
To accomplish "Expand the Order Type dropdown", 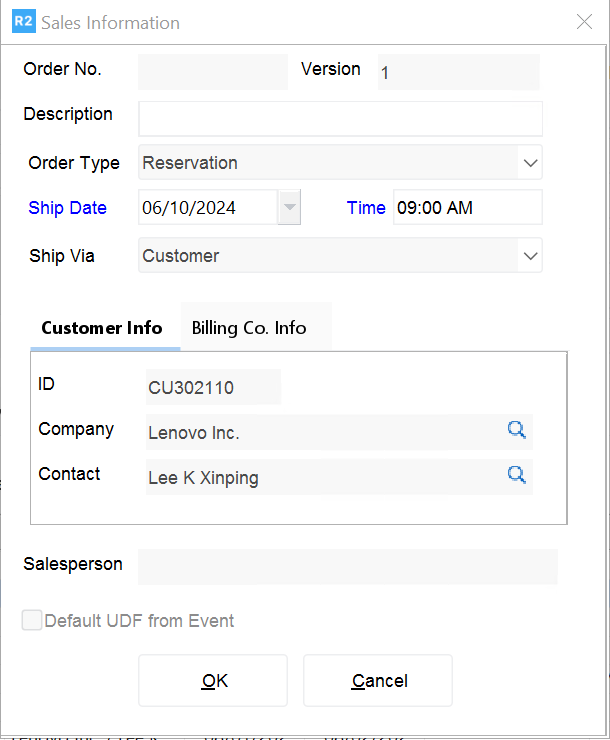I will [x=530, y=162].
